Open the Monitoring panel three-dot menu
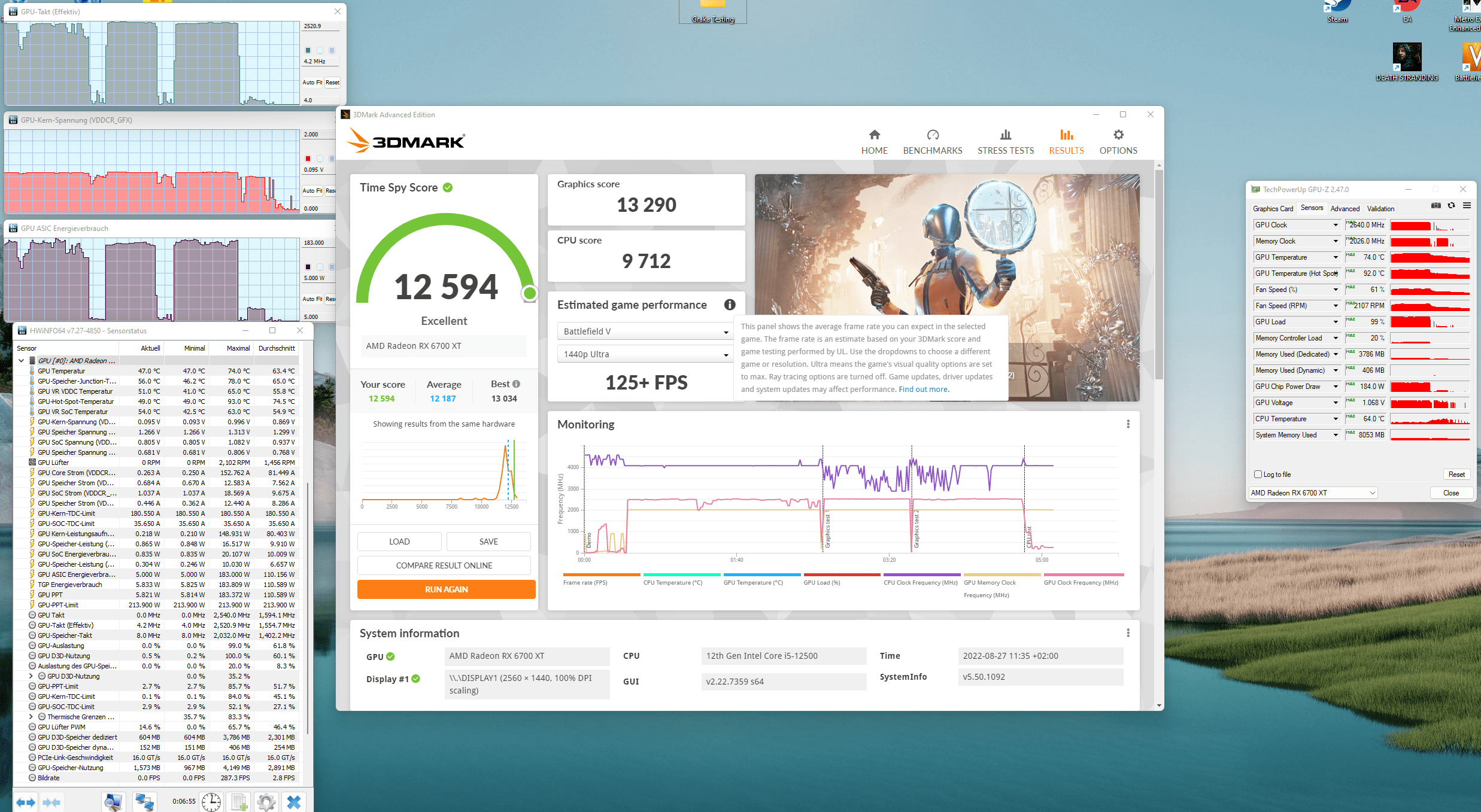 [1128, 424]
